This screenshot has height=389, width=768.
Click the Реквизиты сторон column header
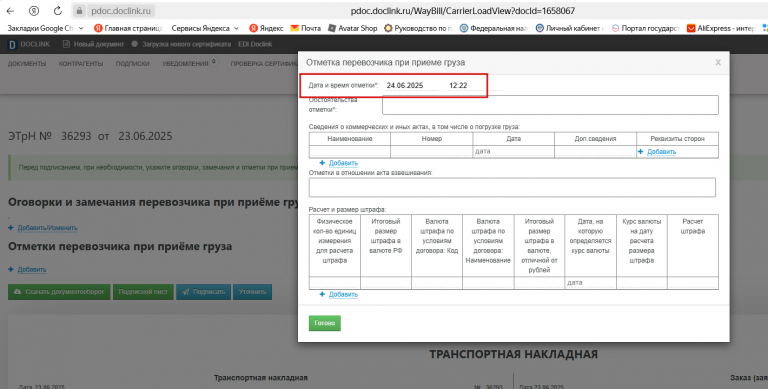click(x=677, y=139)
